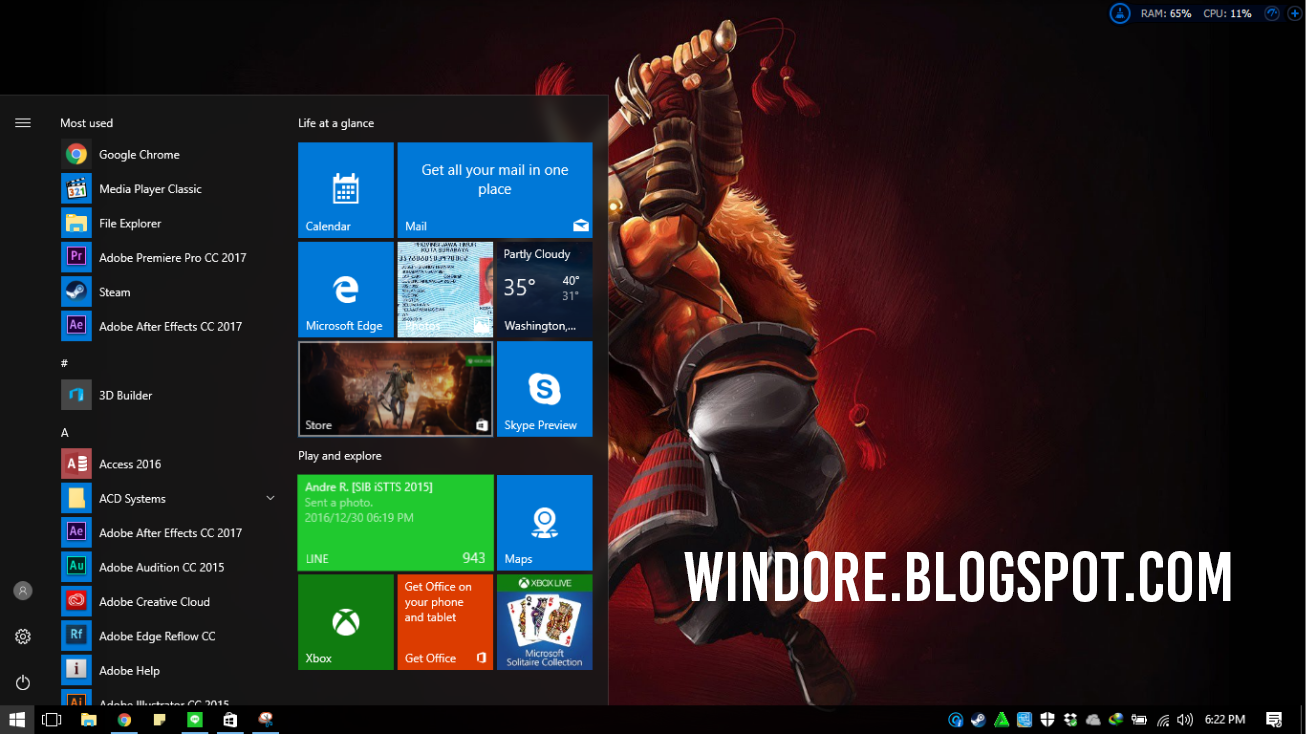Click the plus icon on RAM widget
This screenshot has width=1306, height=734.
[x=1294, y=14]
